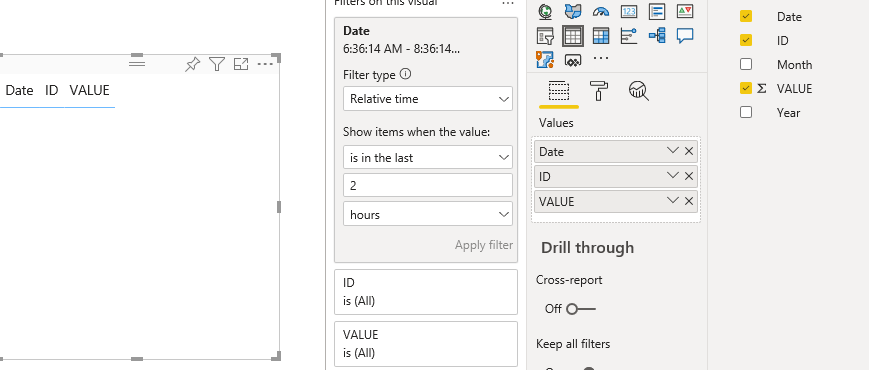Select the Power Apps visualization
This screenshot has width=869, height=370.
(573, 59)
